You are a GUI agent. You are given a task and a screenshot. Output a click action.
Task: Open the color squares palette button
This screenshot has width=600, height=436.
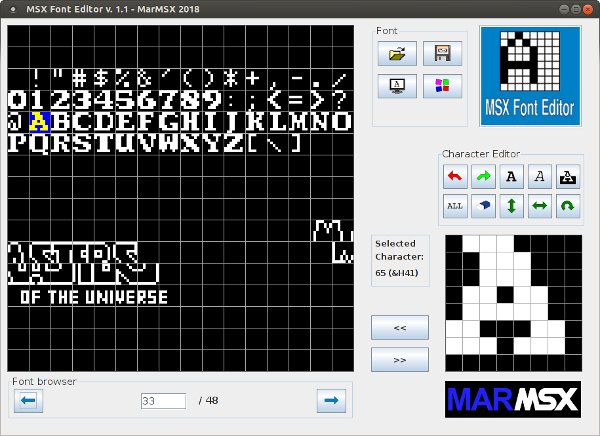click(442, 86)
